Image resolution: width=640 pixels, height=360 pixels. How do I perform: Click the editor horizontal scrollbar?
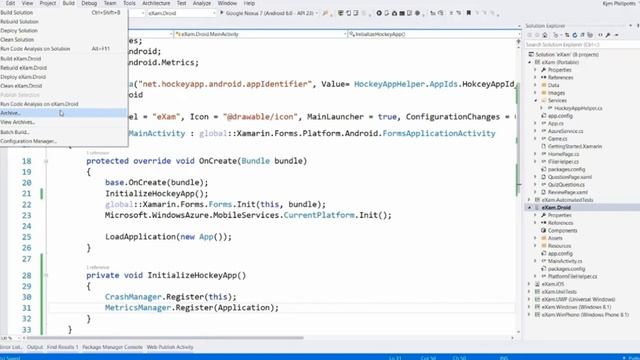click(x=165, y=338)
